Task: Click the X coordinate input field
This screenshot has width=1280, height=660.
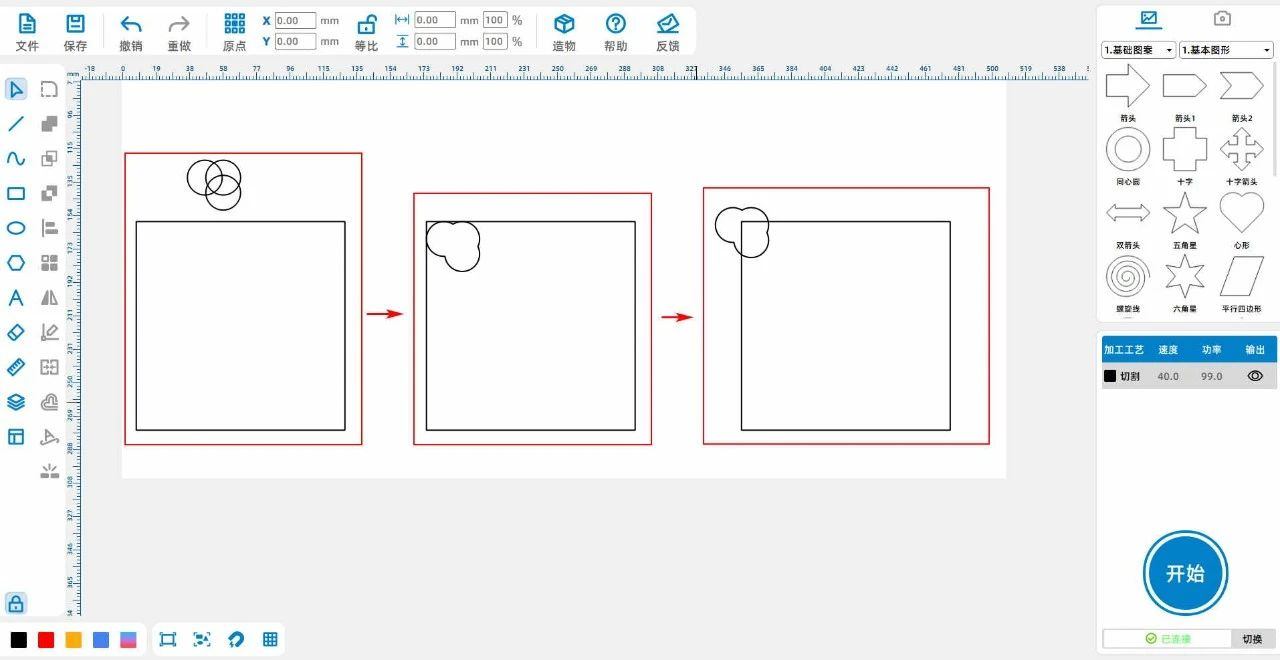Action: 294,20
